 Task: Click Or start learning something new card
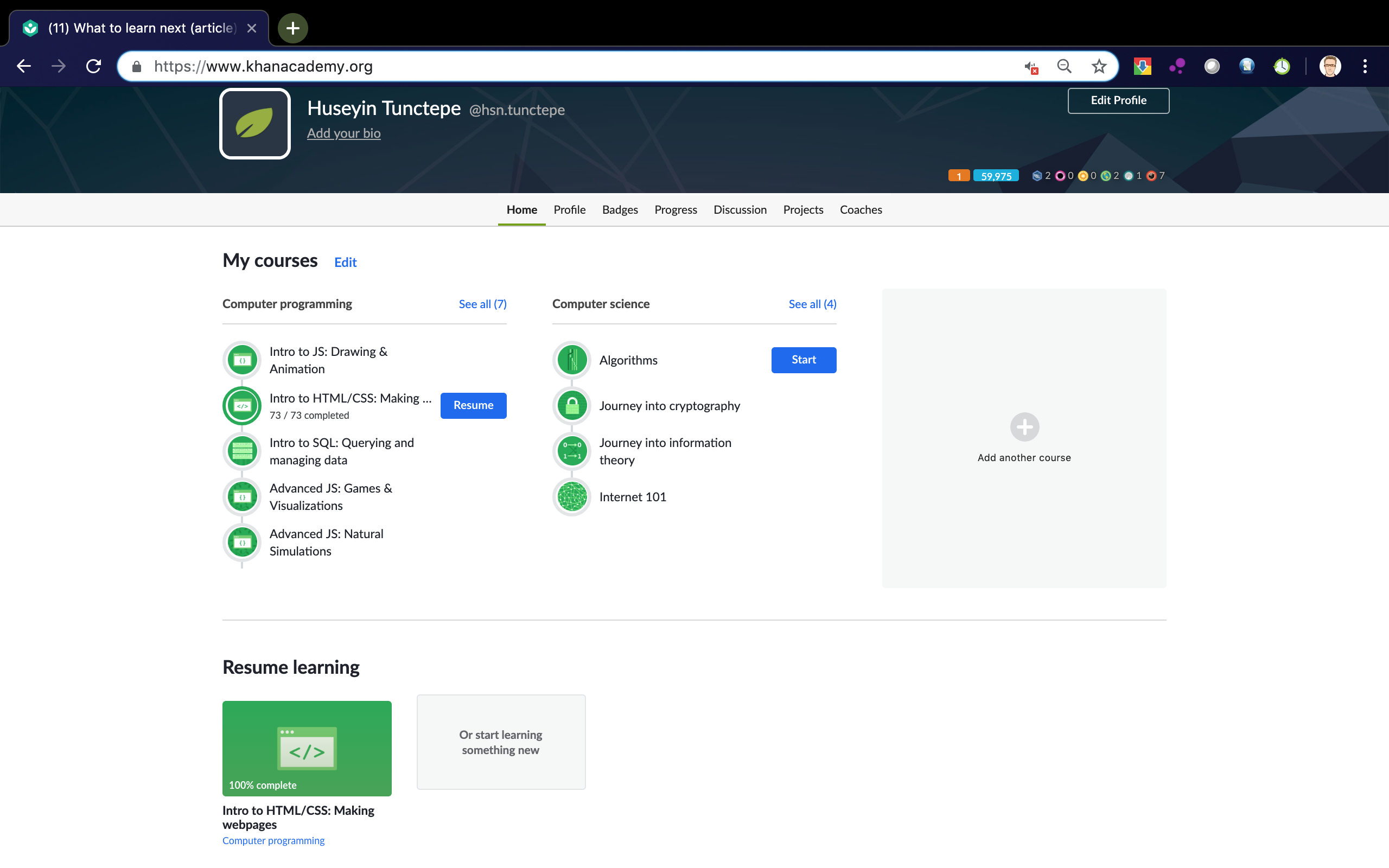(501, 742)
